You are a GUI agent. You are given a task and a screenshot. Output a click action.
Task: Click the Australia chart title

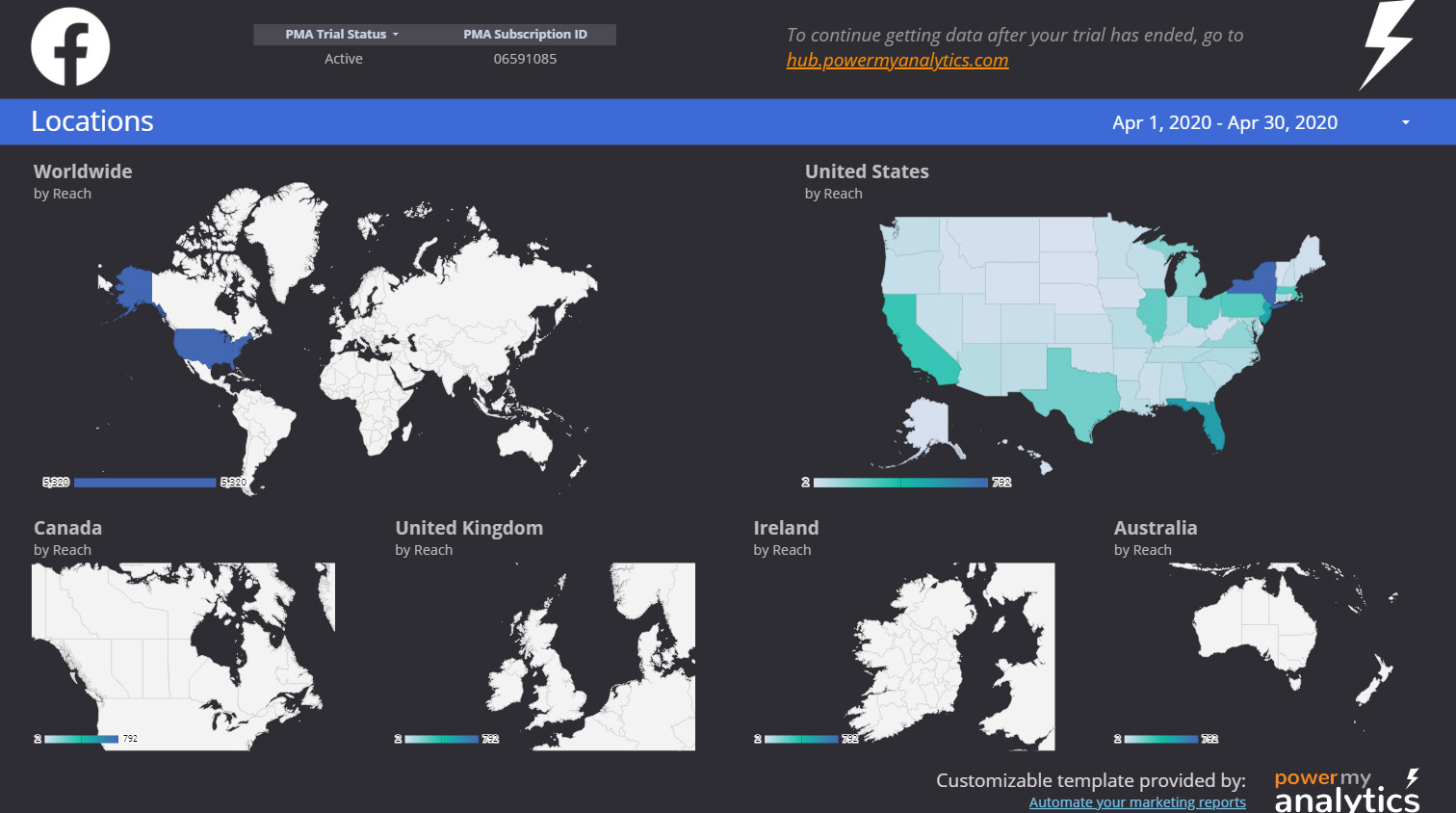[x=1156, y=528]
